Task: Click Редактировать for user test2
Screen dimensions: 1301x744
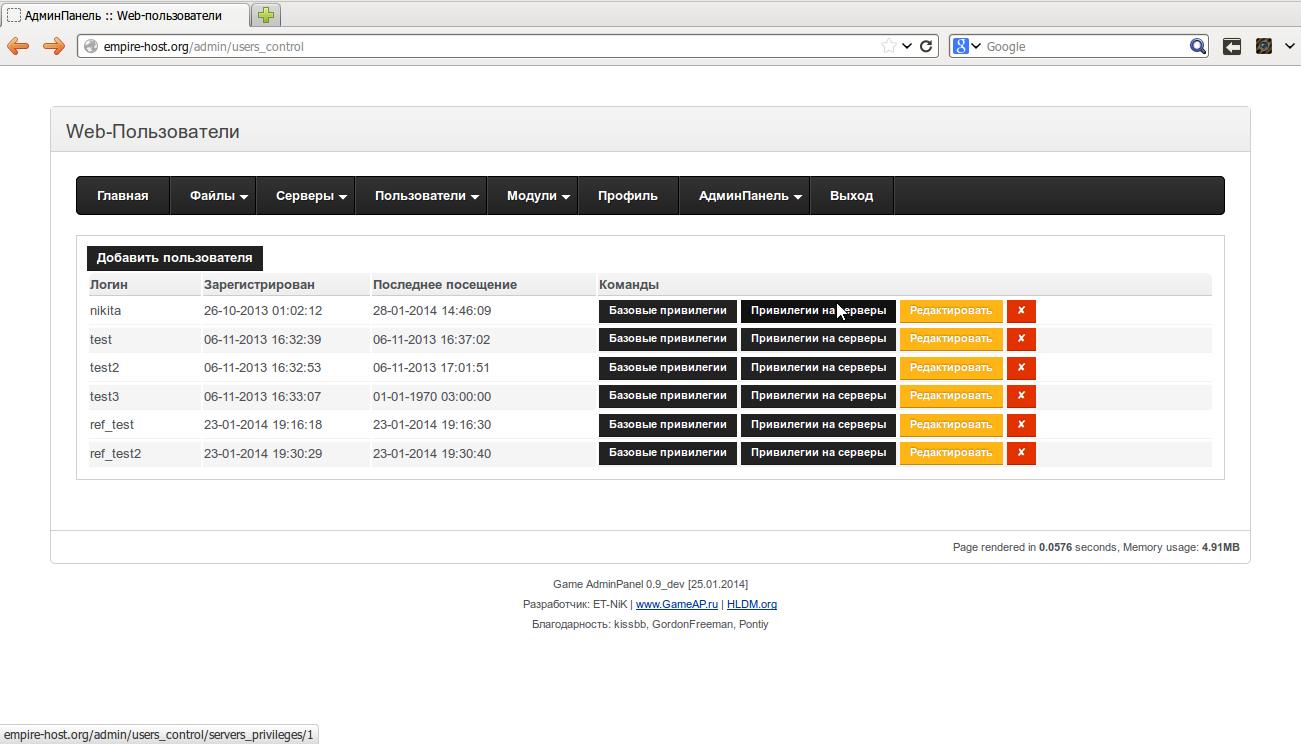Action: point(950,368)
